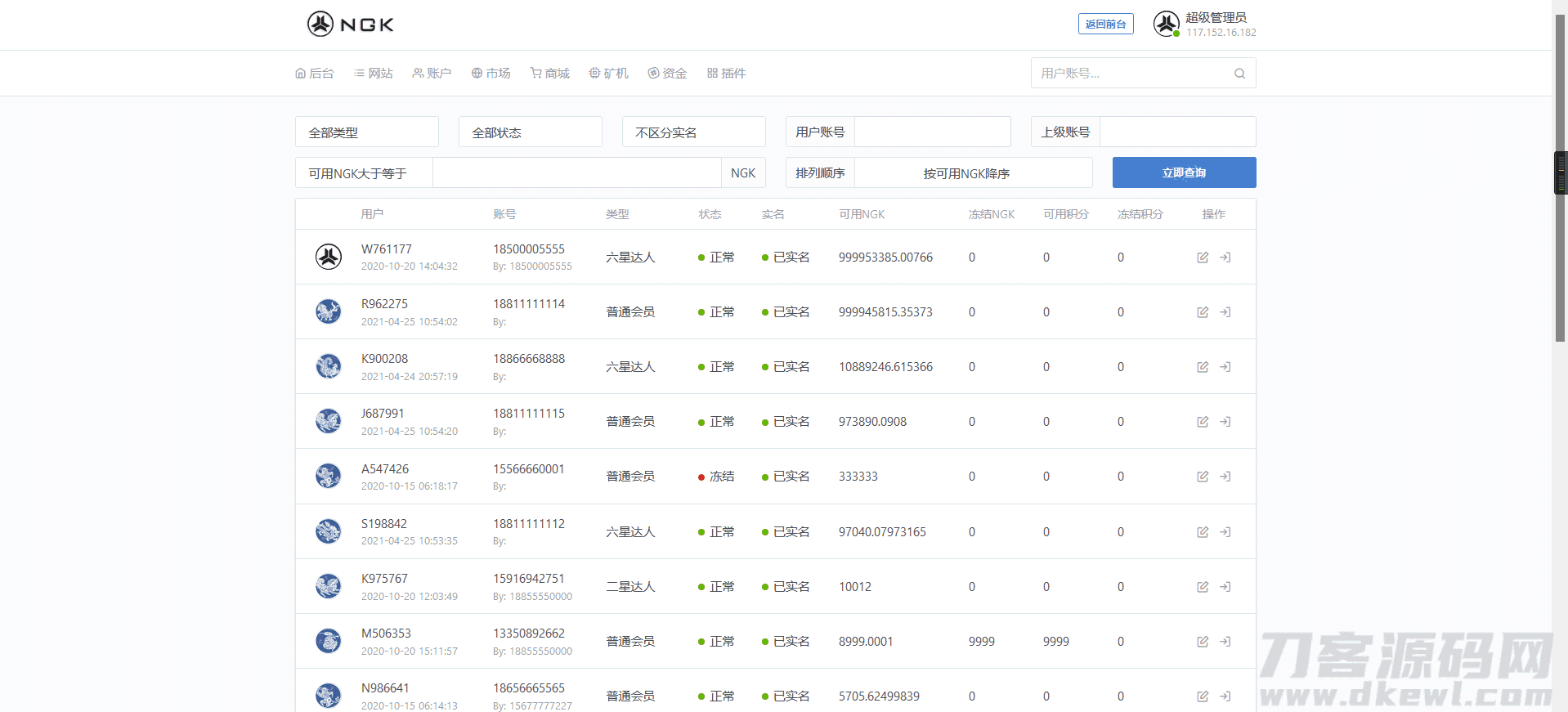Click the search magnifier icon
Viewport: 1568px width, 712px height.
click(1239, 74)
